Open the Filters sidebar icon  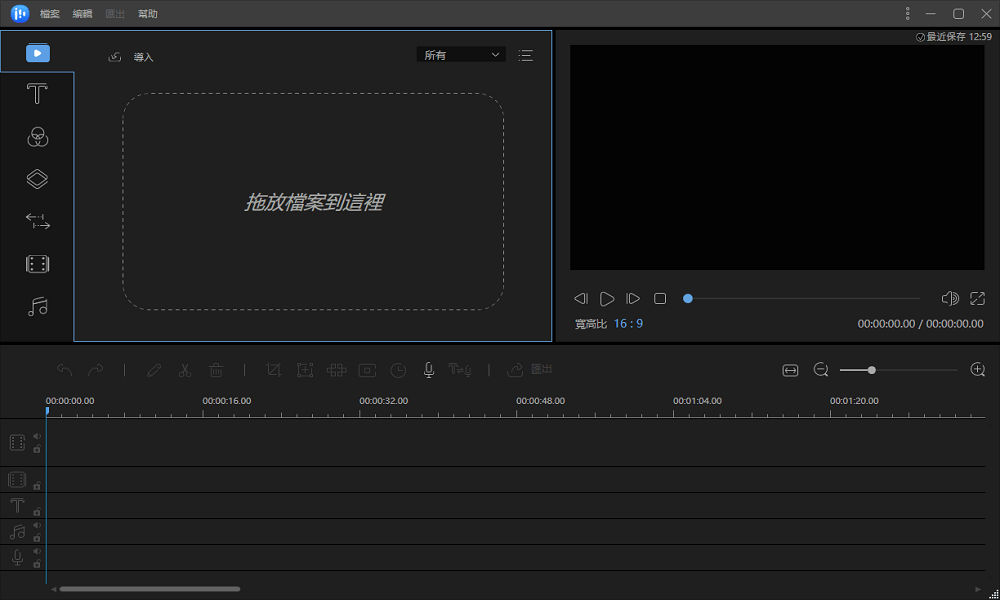pyautogui.click(x=38, y=136)
